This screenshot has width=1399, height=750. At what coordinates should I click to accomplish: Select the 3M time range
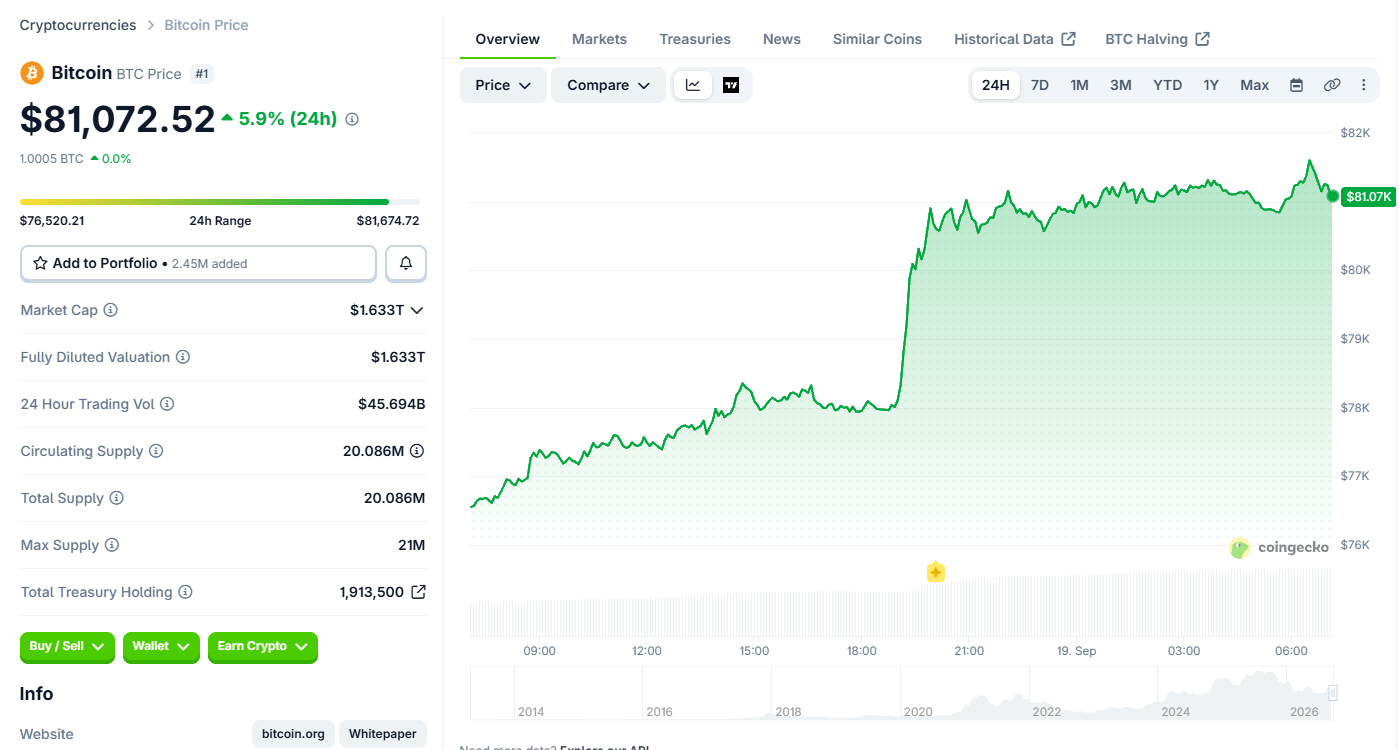[x=1121, y=85]
